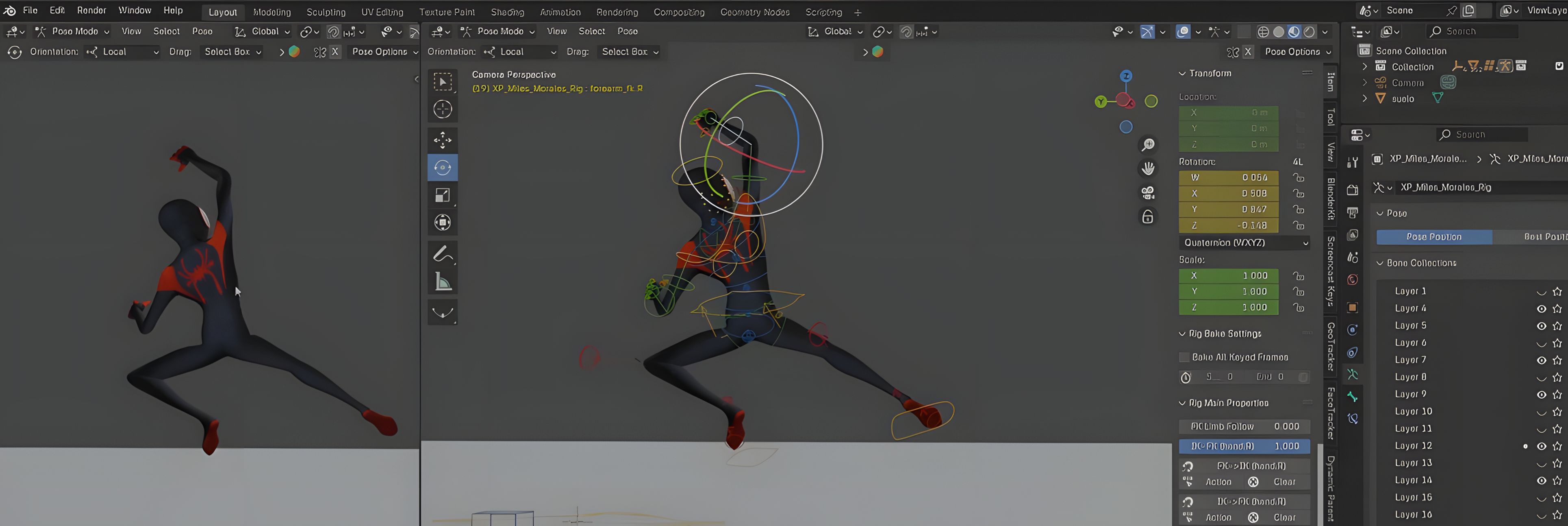Screen dimensions: 1568x526
Task: Toggle pan hand gizmo in viewport
Action: click(x=1147, y=168)
